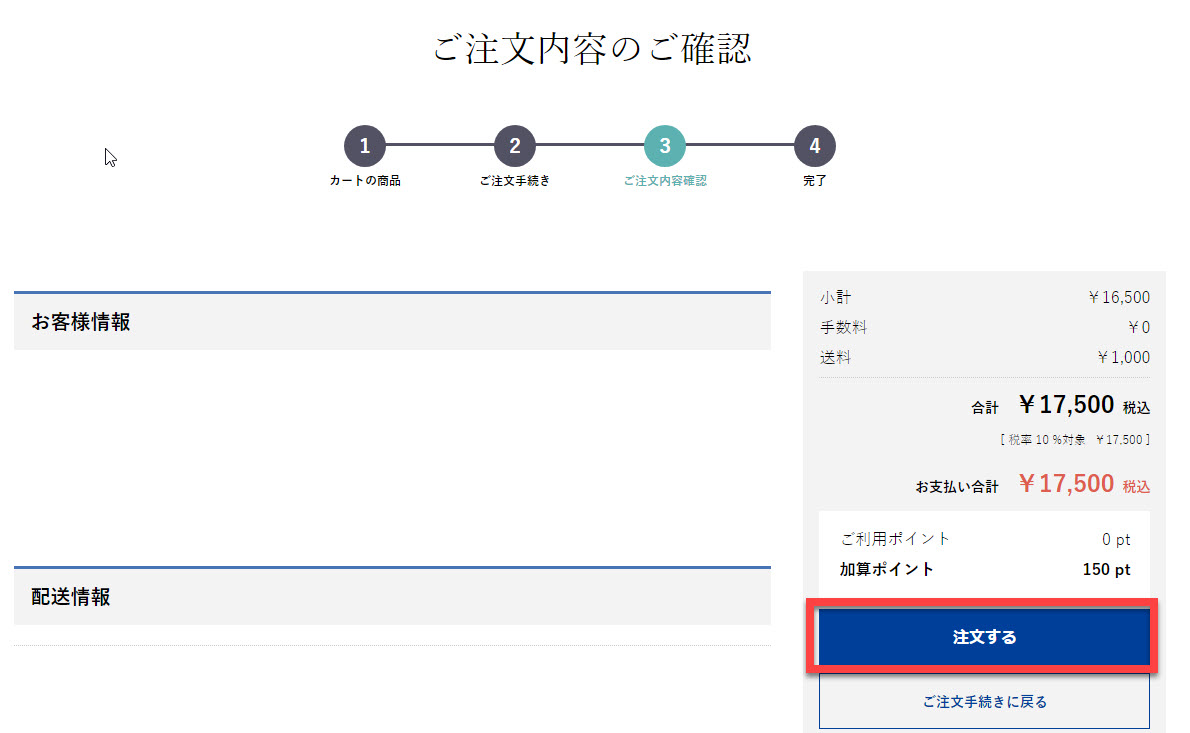Screen dimensions: 1190x733
Task: Click the page title ご注文内容のご確認
Action: click(592, 49)
